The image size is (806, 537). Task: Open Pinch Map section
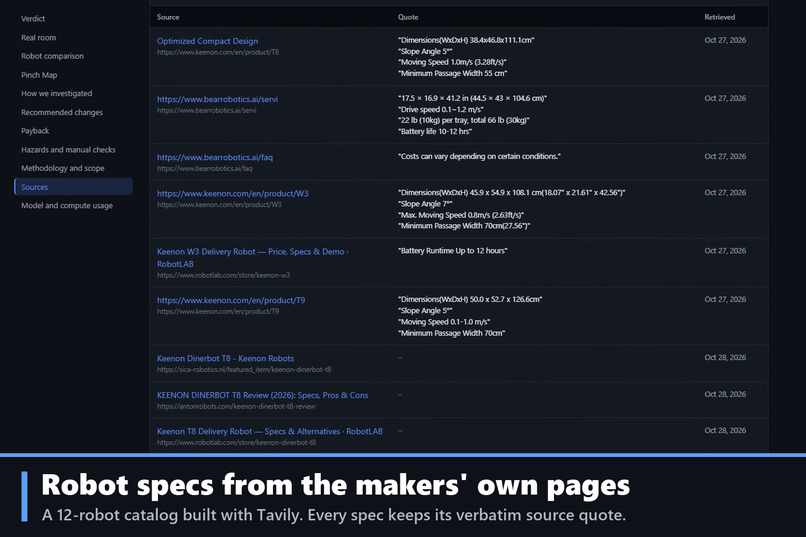click(39, 75)
